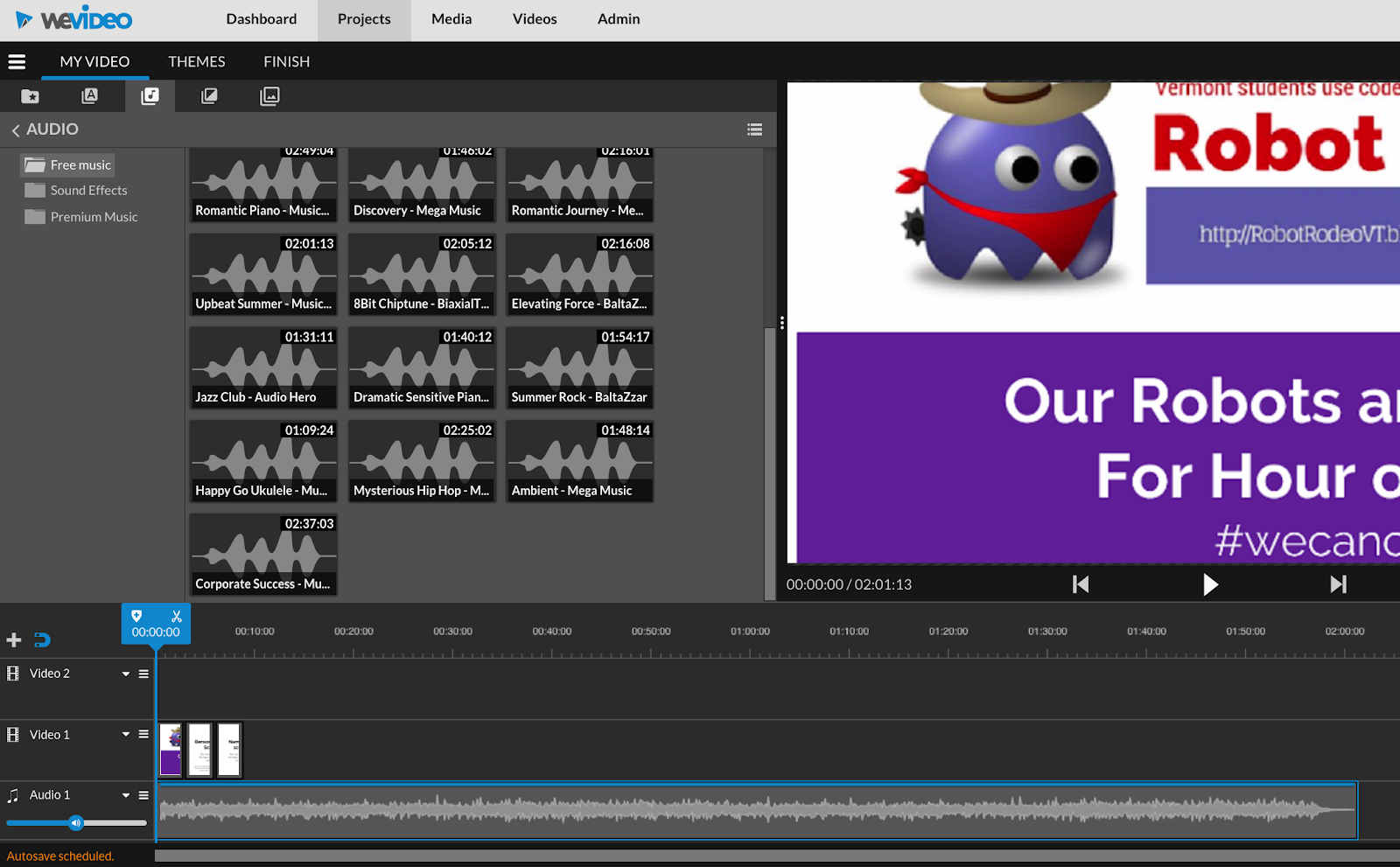The image size is (1400, 867).
Task: Open the hamburger menu beside My Video
Action: [x=17, y=62]
